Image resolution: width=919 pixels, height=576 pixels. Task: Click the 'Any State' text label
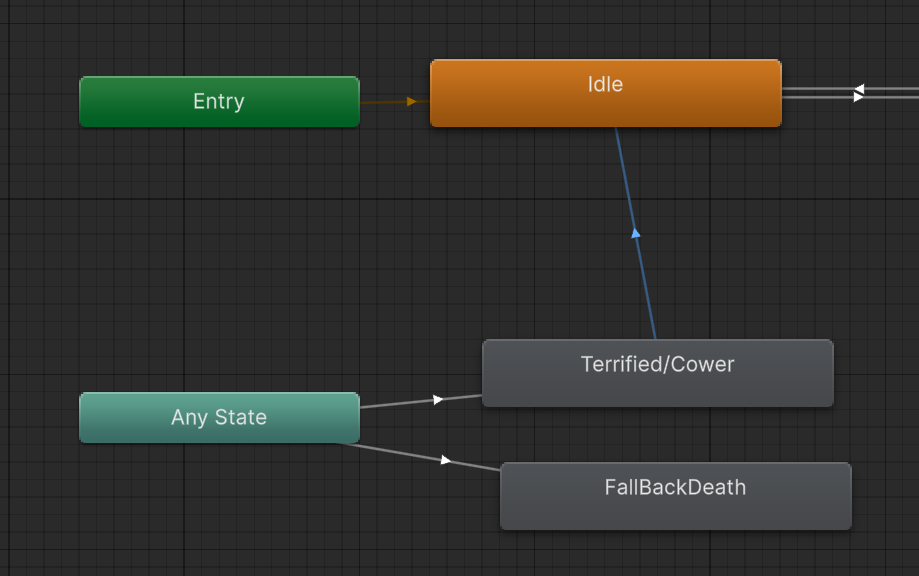coord(218,418)
